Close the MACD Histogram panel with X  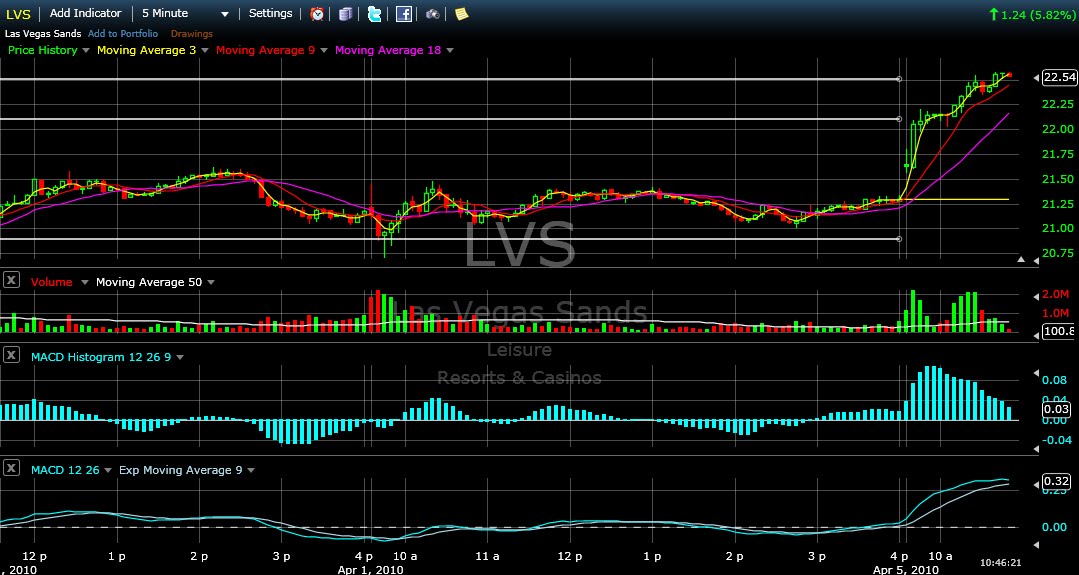[11, 356]
